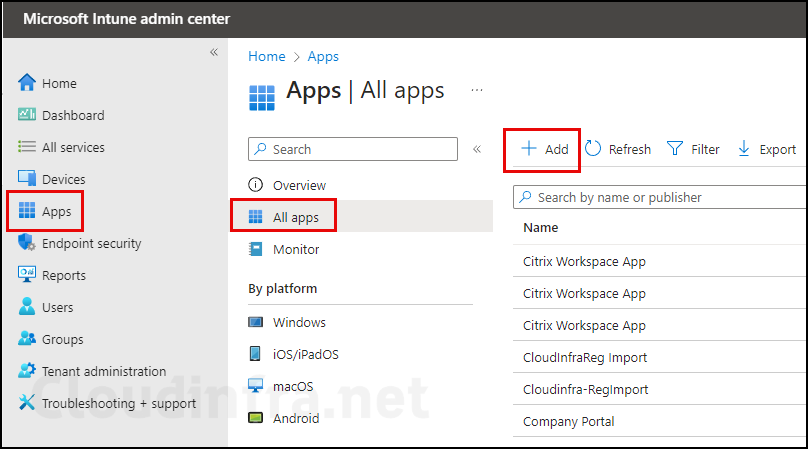Click the macOS computer icon
808x449 pixels.
(256, 386)
